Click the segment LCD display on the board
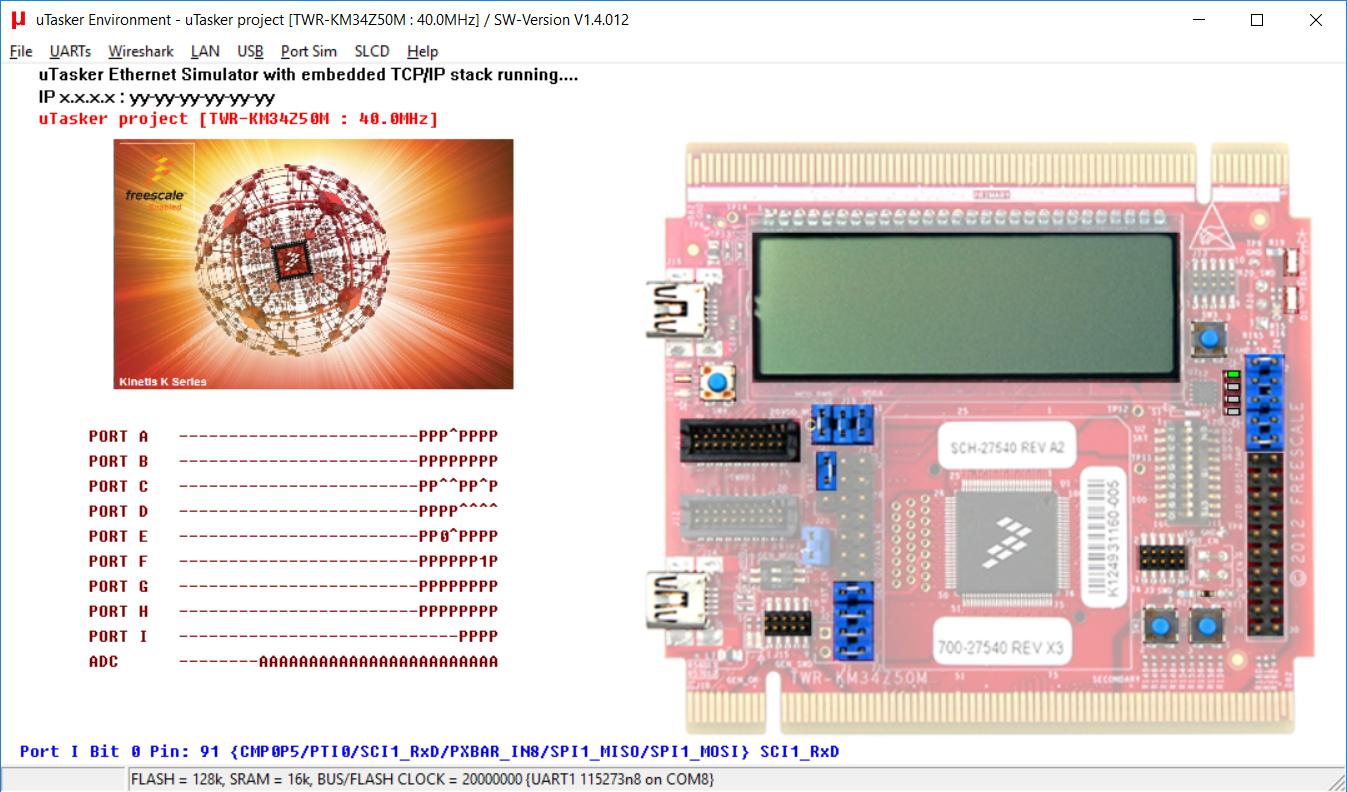1347x792 pixels. 965,305
